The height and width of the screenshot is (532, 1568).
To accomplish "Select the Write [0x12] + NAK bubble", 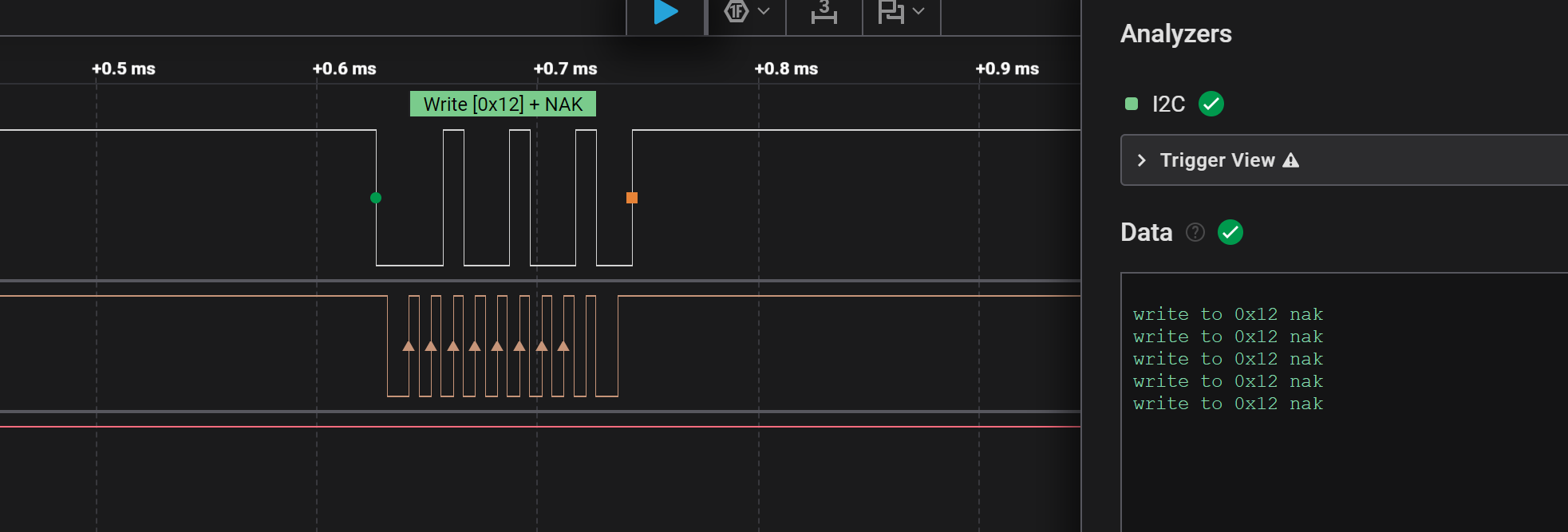I will click(503, 104).
